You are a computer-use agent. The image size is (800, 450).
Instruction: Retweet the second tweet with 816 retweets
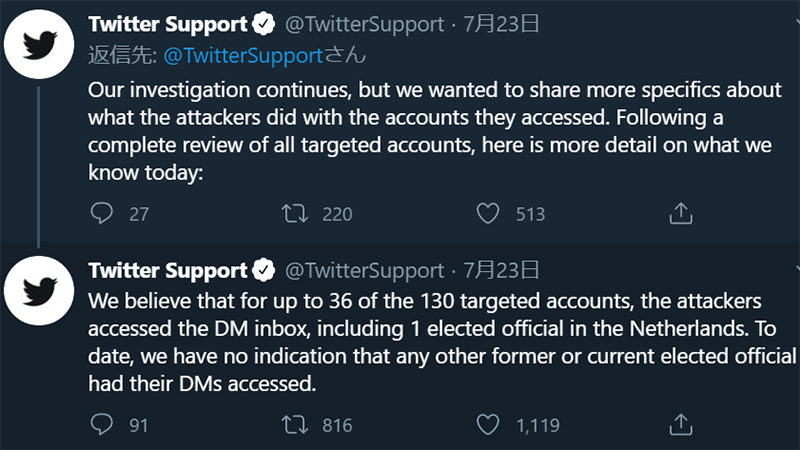pos(294,424)
